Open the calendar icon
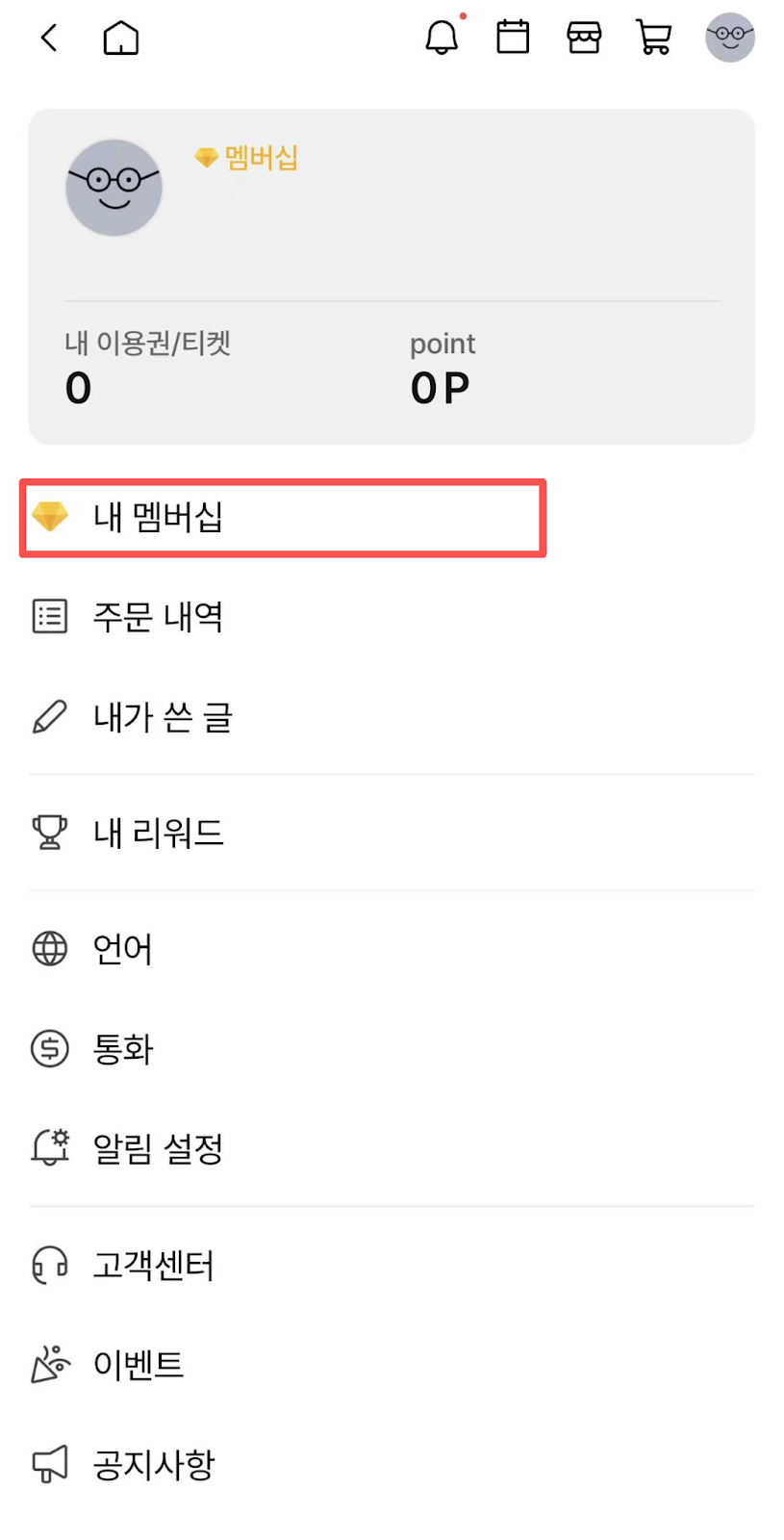 [513, 38]
